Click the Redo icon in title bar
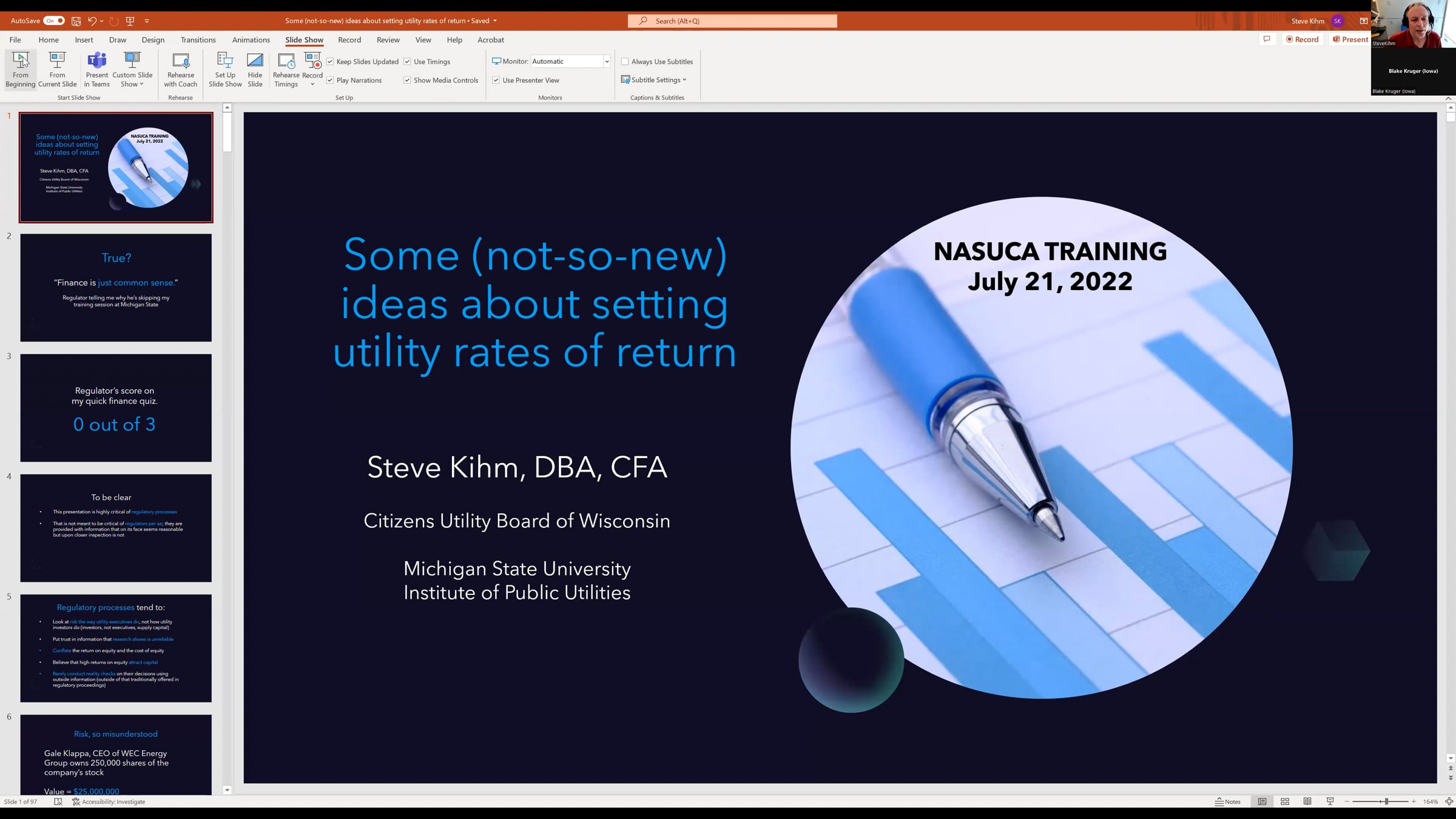 click(113, 21)
